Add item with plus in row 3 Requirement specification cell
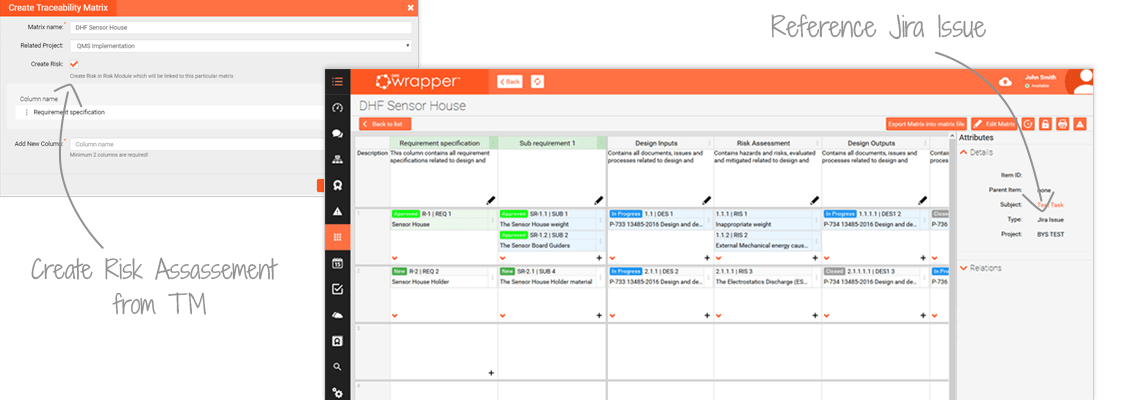 (491, 372)
